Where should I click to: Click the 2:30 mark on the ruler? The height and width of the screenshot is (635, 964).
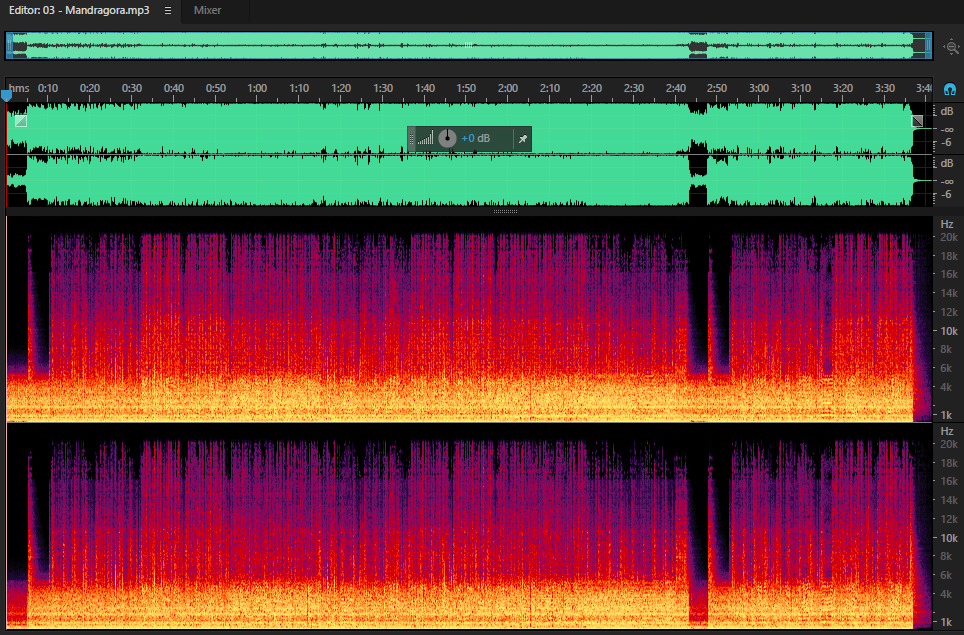[x=633, y=88]
